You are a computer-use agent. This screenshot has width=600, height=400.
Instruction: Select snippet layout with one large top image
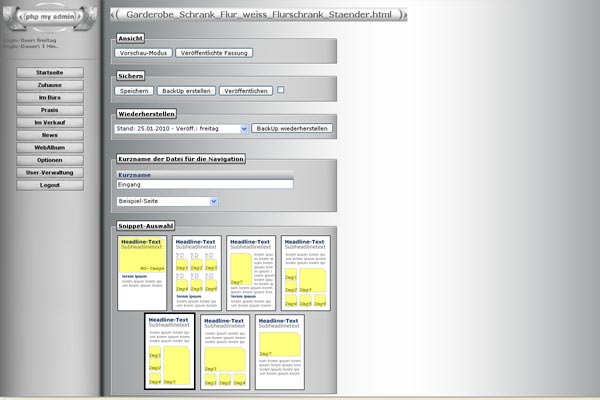pyautogui.click(x=142, y=271)
